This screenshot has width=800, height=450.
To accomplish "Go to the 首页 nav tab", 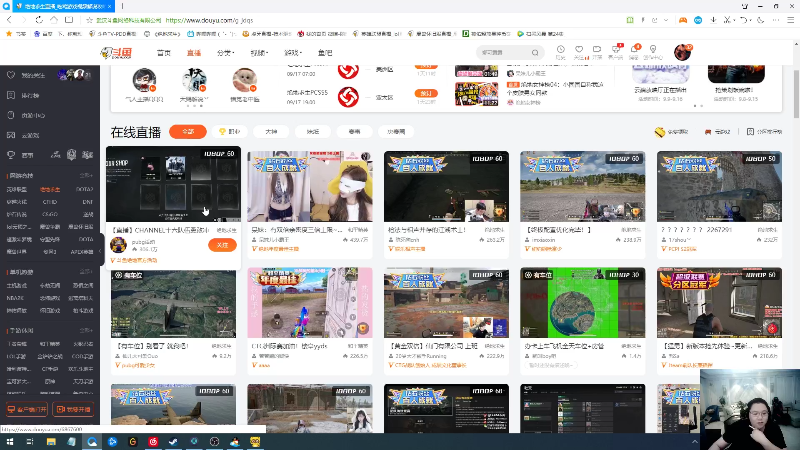I will pos(164,53).
